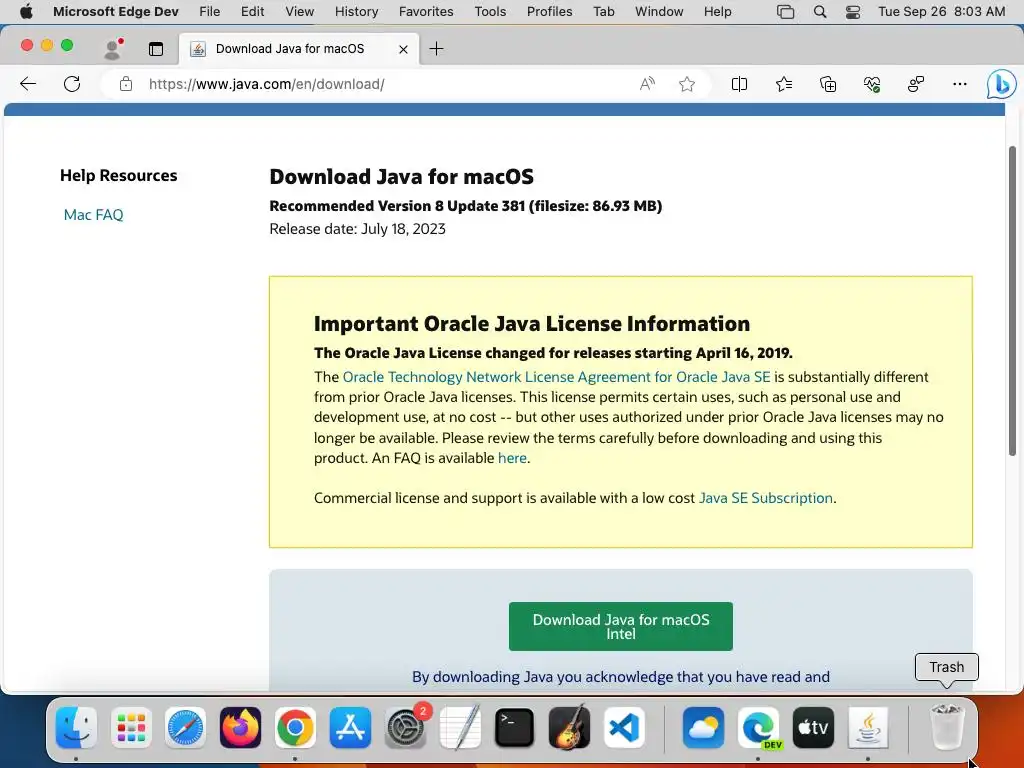Open the Microsoft Edge Dev app menu
1024x768 pixels.
pyautogui.click(x=116, y=11)
